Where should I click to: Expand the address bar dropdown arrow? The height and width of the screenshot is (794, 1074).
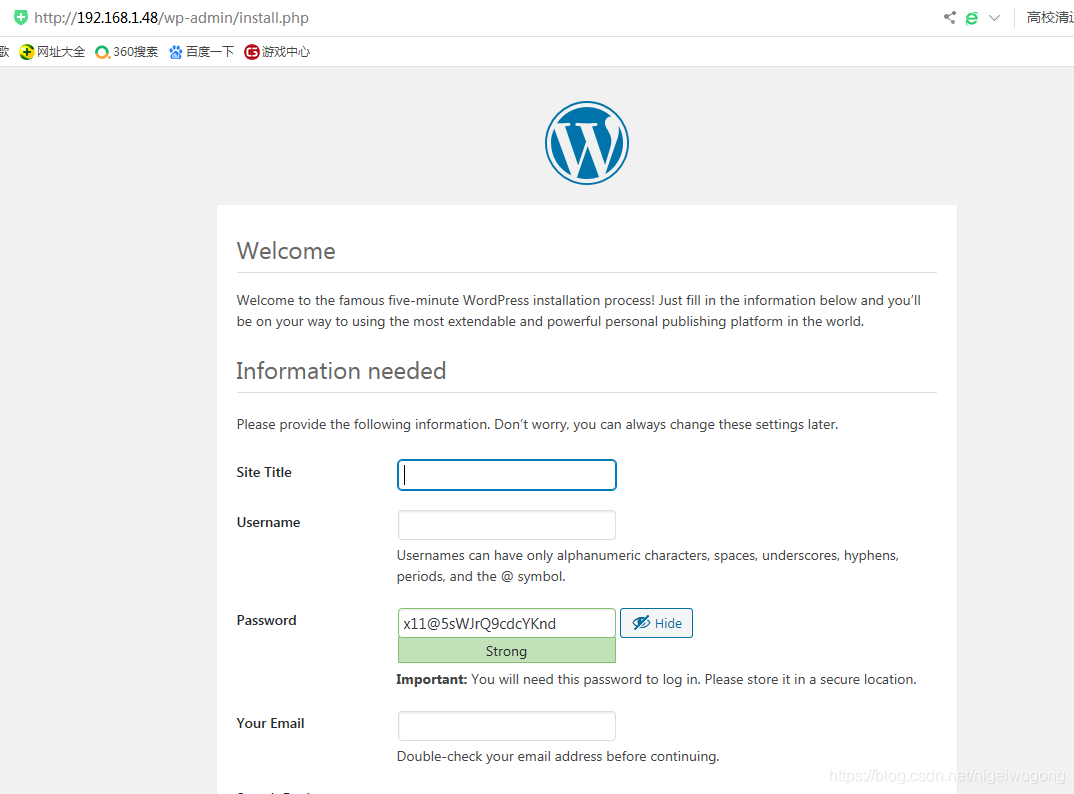click(x=995, y=18)
